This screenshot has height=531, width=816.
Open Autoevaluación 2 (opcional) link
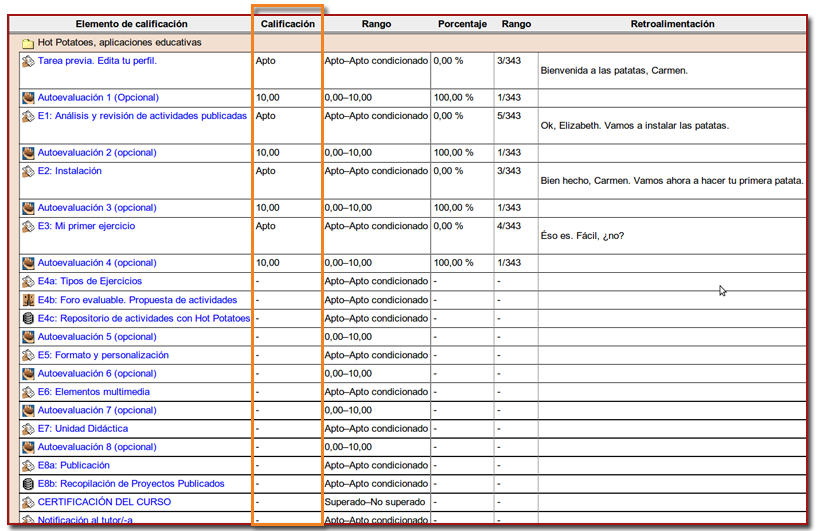(97, 153)
